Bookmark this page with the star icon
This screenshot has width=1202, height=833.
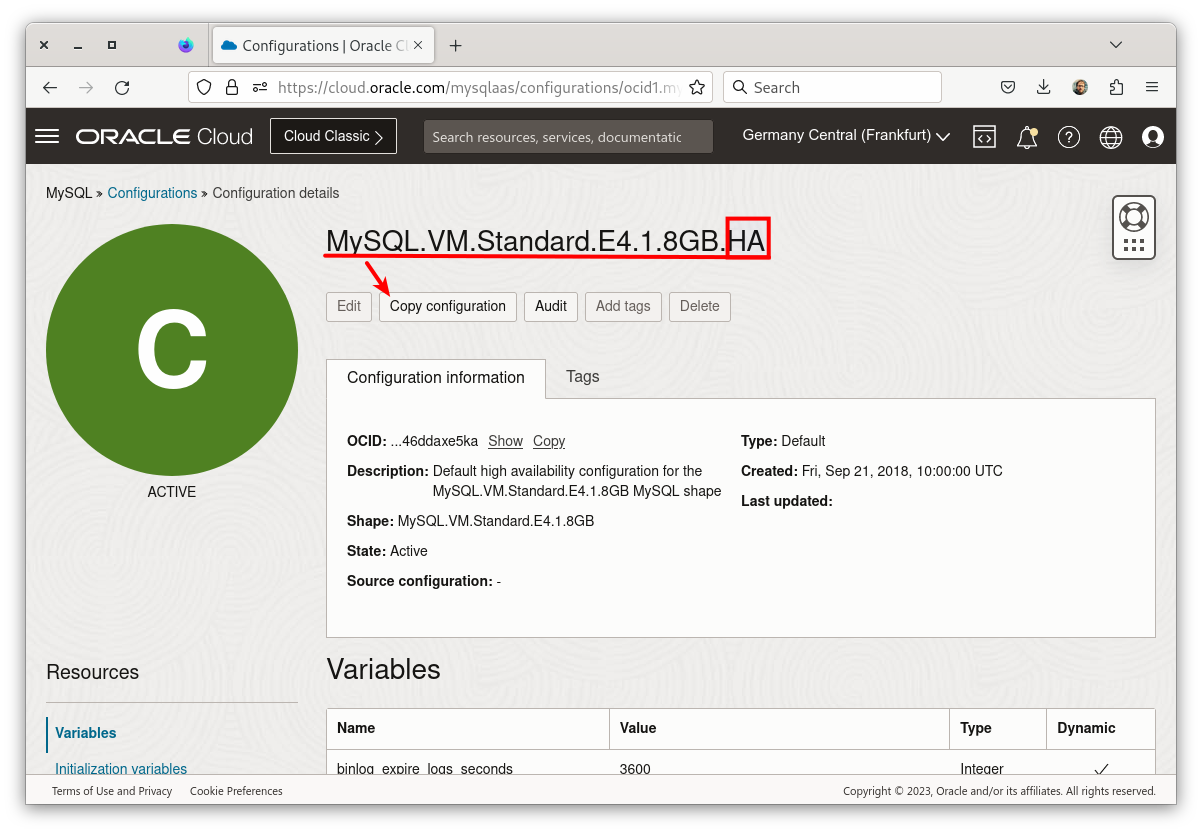(697, 87)
